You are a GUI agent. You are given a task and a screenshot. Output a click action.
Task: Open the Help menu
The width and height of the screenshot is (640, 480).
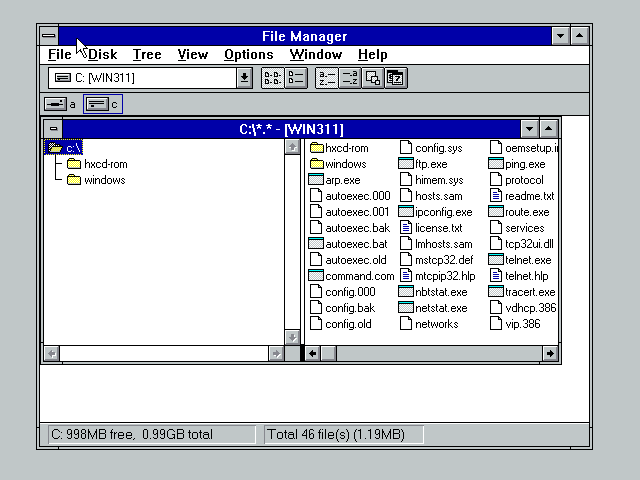click(372, 54)
